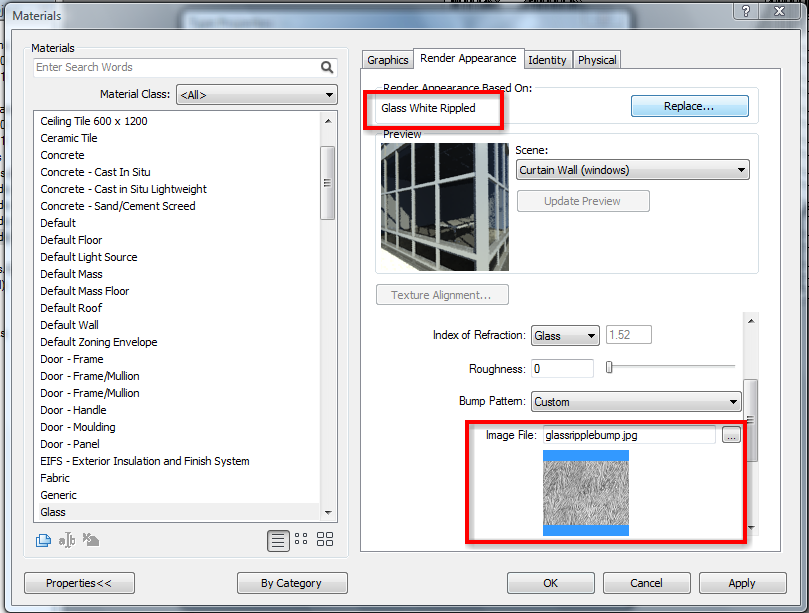Open the Scene dropdown
Viewport: 809px width, 613px height.
pos(633,170)
